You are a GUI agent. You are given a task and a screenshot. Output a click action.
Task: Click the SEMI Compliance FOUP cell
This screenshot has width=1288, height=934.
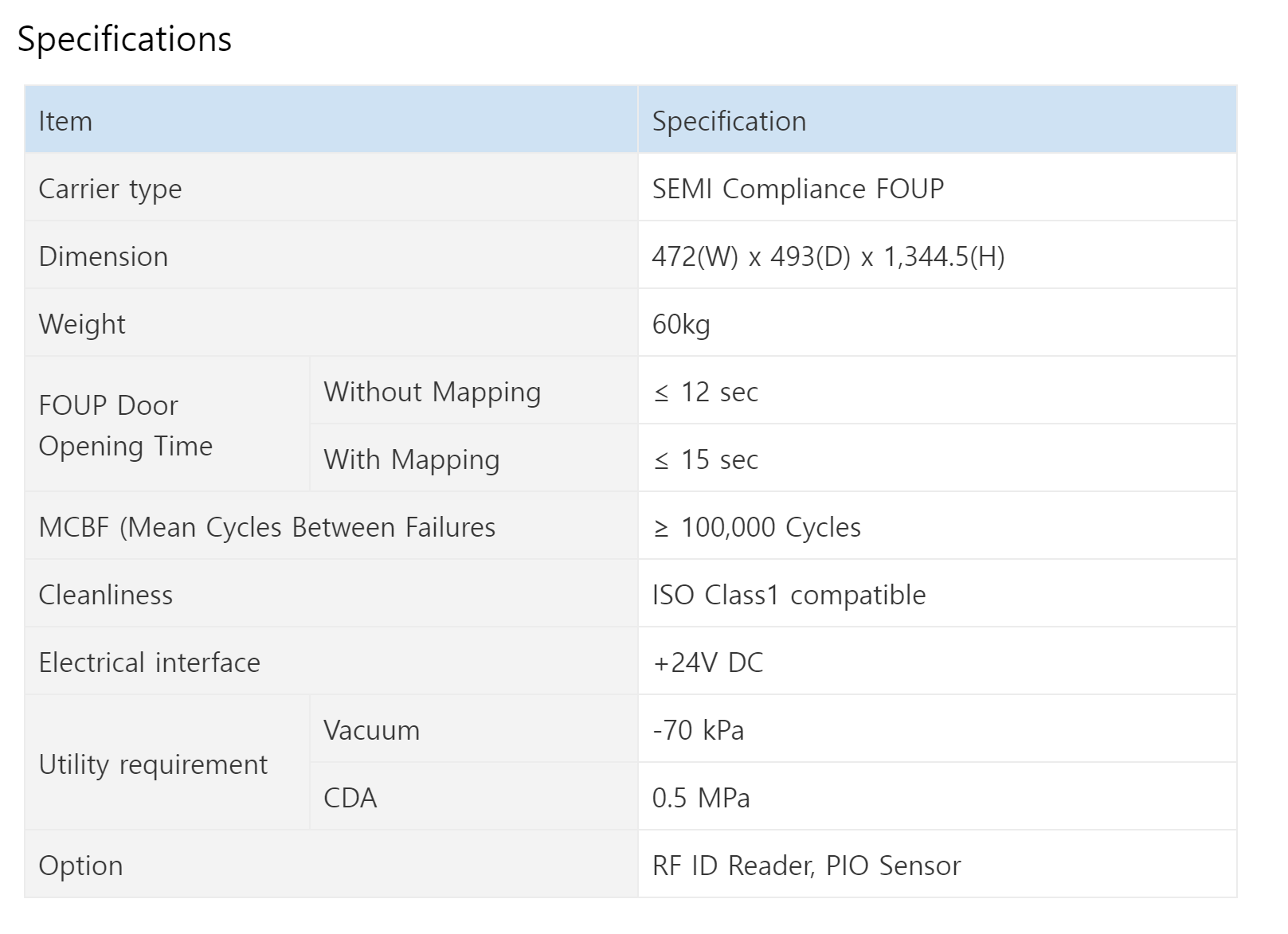pyautogui.click(x=938, y=188)
